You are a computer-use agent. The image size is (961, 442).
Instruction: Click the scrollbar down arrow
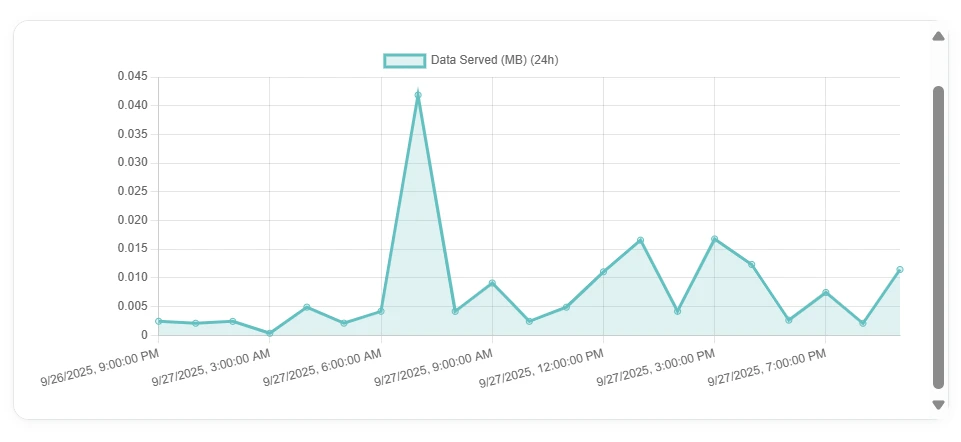938,405
